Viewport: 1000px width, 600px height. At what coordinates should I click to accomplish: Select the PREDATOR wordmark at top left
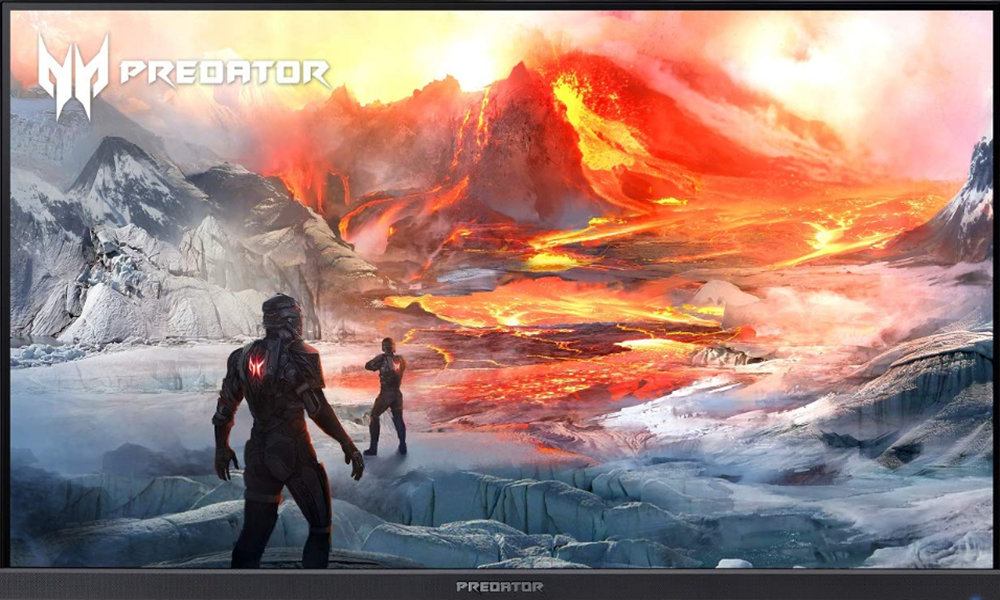225,70
